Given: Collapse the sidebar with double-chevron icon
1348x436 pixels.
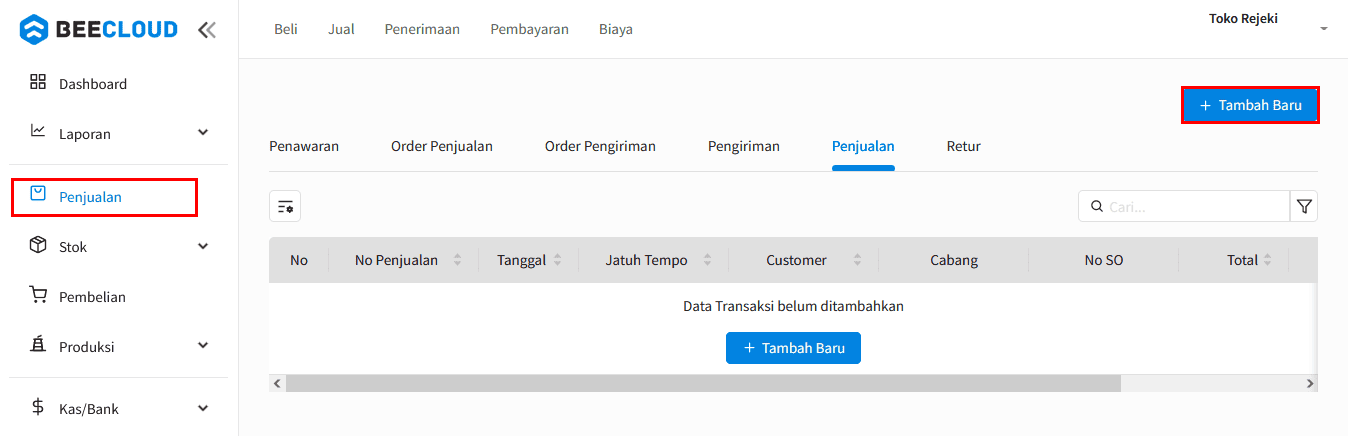Looking at the screenshot, I should coord(207,30).
